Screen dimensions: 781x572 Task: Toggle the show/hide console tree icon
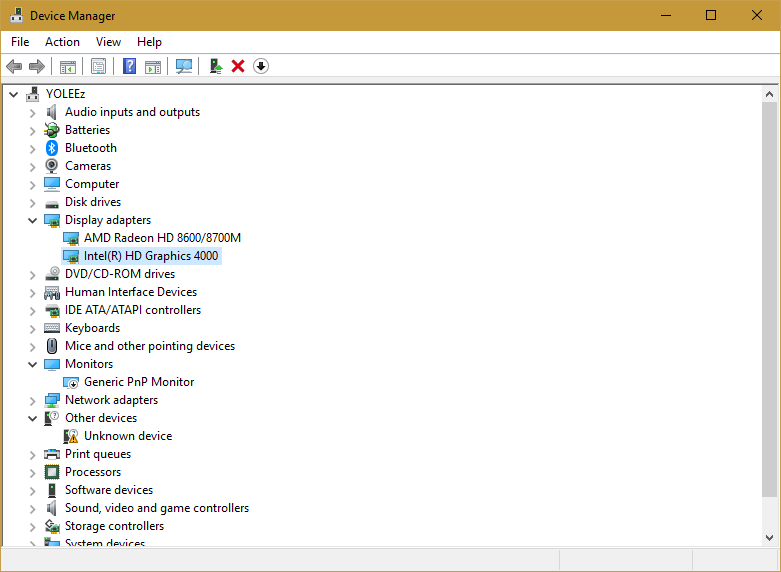click(x=68, y=66)
